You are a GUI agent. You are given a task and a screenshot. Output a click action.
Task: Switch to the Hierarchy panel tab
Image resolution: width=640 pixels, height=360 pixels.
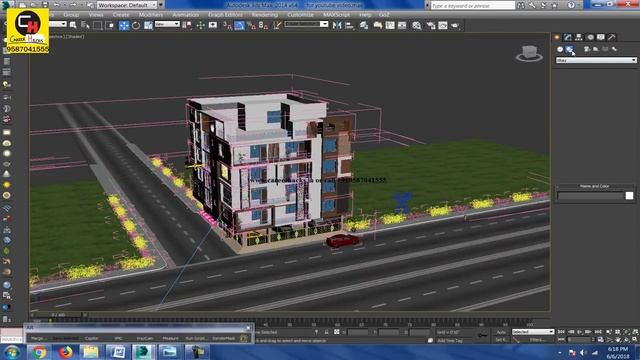coord(579,37)
